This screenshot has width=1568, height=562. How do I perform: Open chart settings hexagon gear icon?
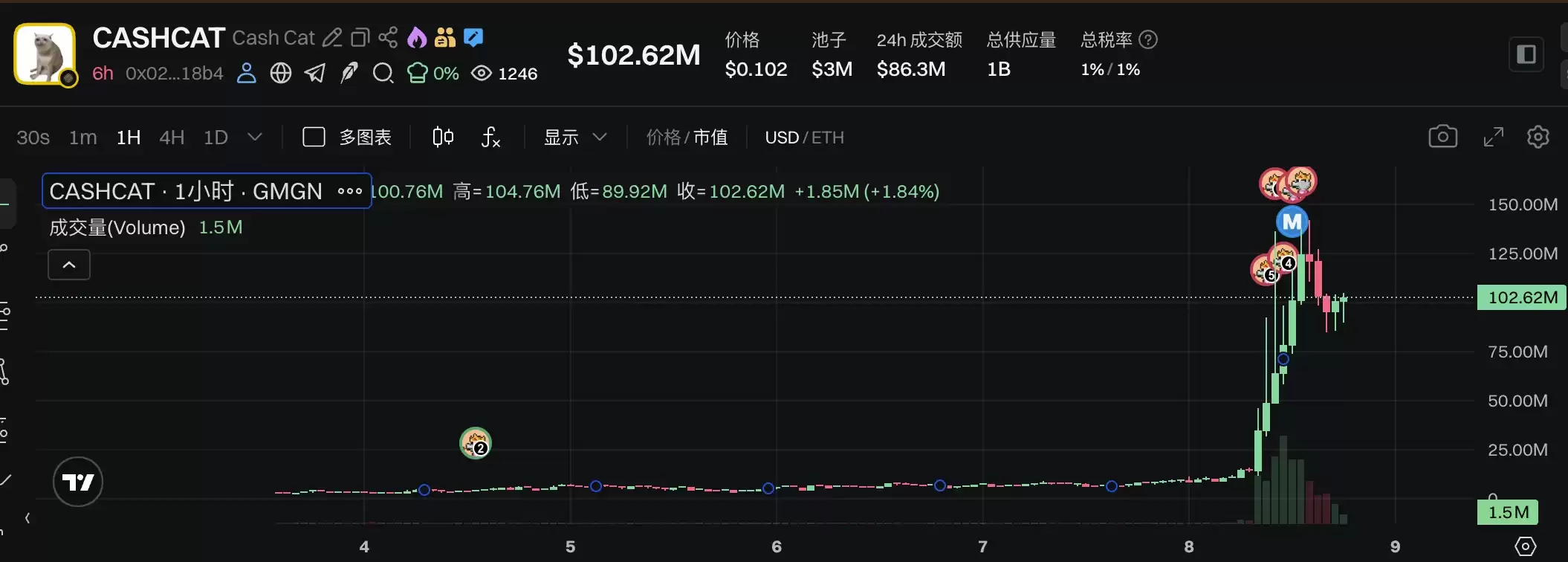pyautogui.click(x=1538, y=137)
